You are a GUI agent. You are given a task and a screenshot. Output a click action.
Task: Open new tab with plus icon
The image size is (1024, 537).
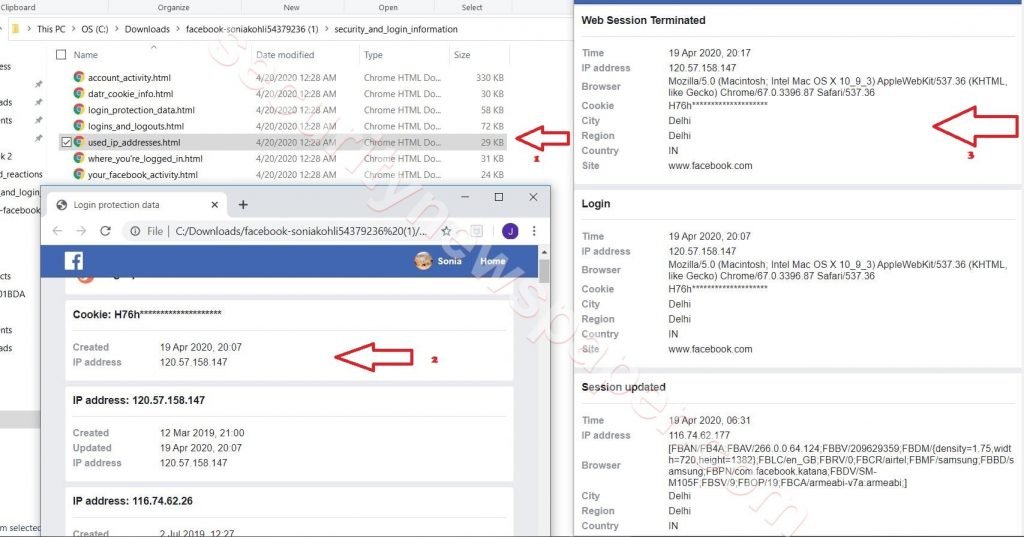pos(243,205)
